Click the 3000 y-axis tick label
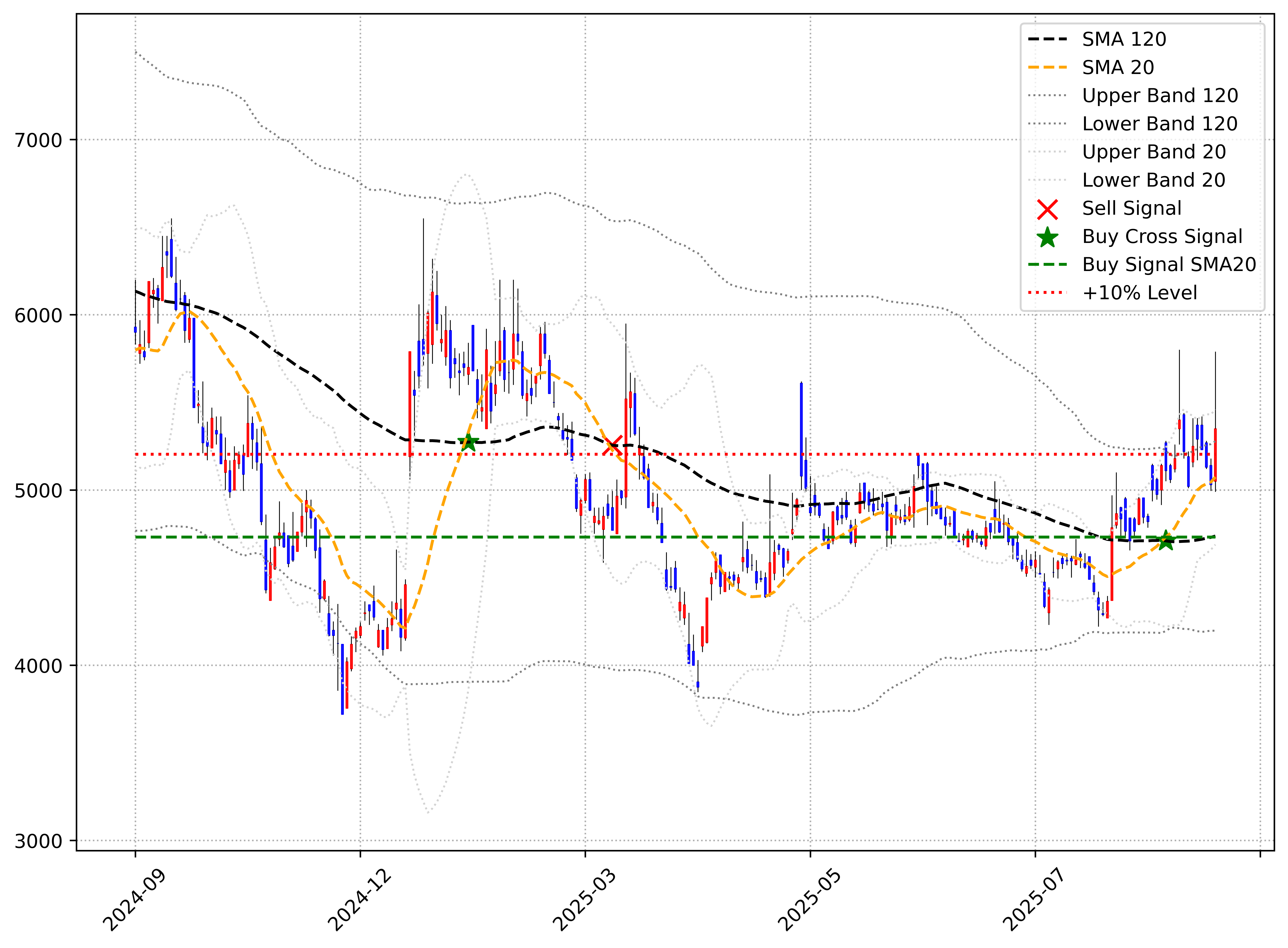Image resolution: width=1288 pixels, height=948 pixels. pos(38,841)
